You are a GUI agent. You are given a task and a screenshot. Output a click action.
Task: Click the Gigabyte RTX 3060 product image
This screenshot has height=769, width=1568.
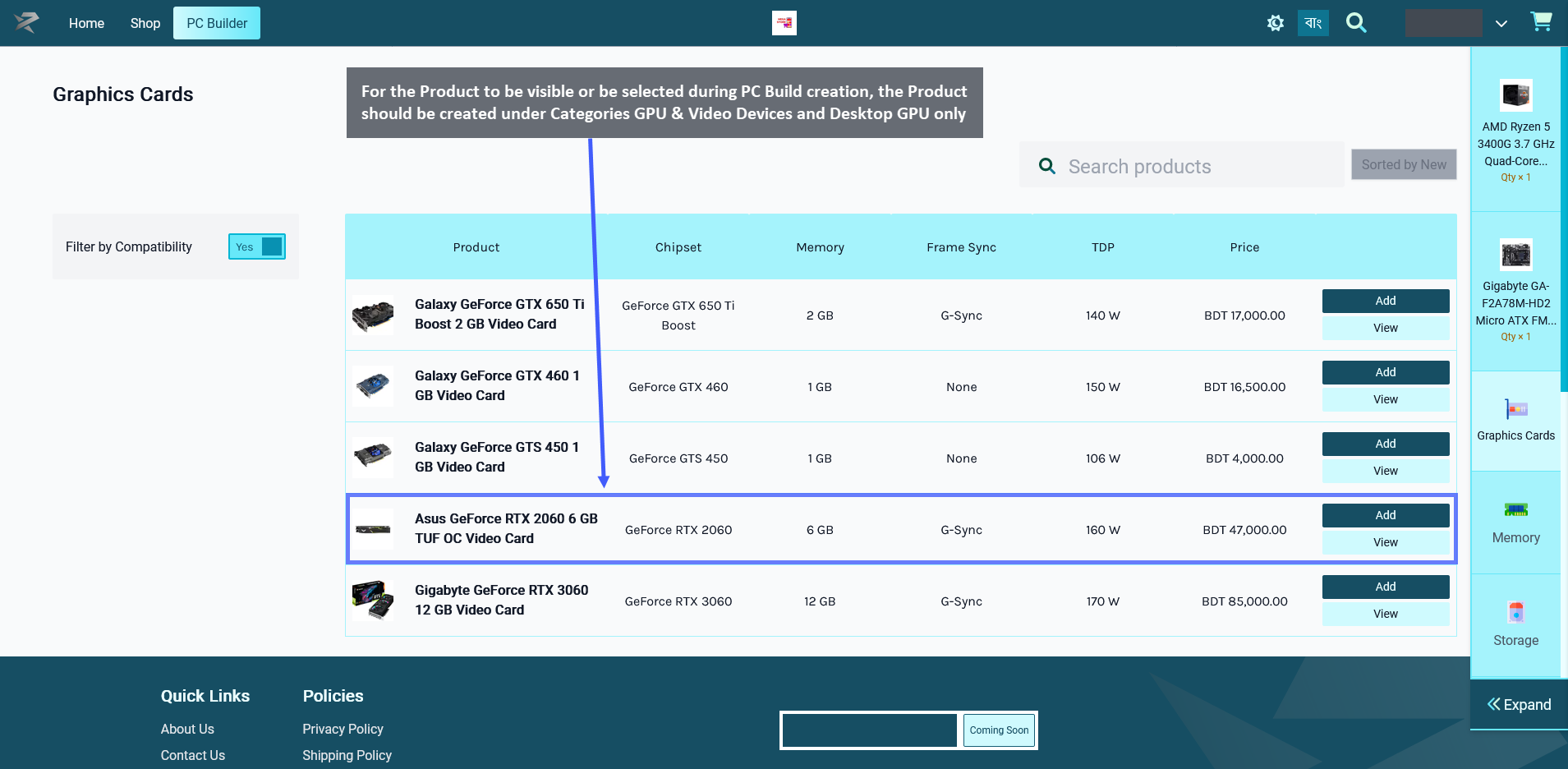(x=373, y=601)
